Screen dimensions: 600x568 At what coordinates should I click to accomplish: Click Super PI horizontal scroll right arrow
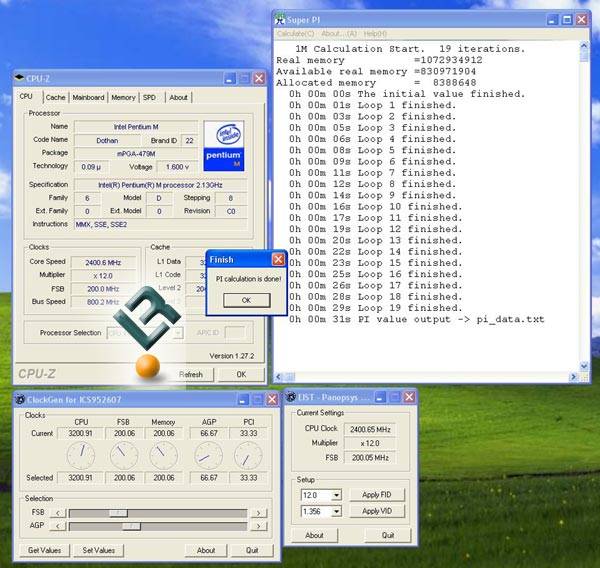pyautogui.click(x=573, y=377)
